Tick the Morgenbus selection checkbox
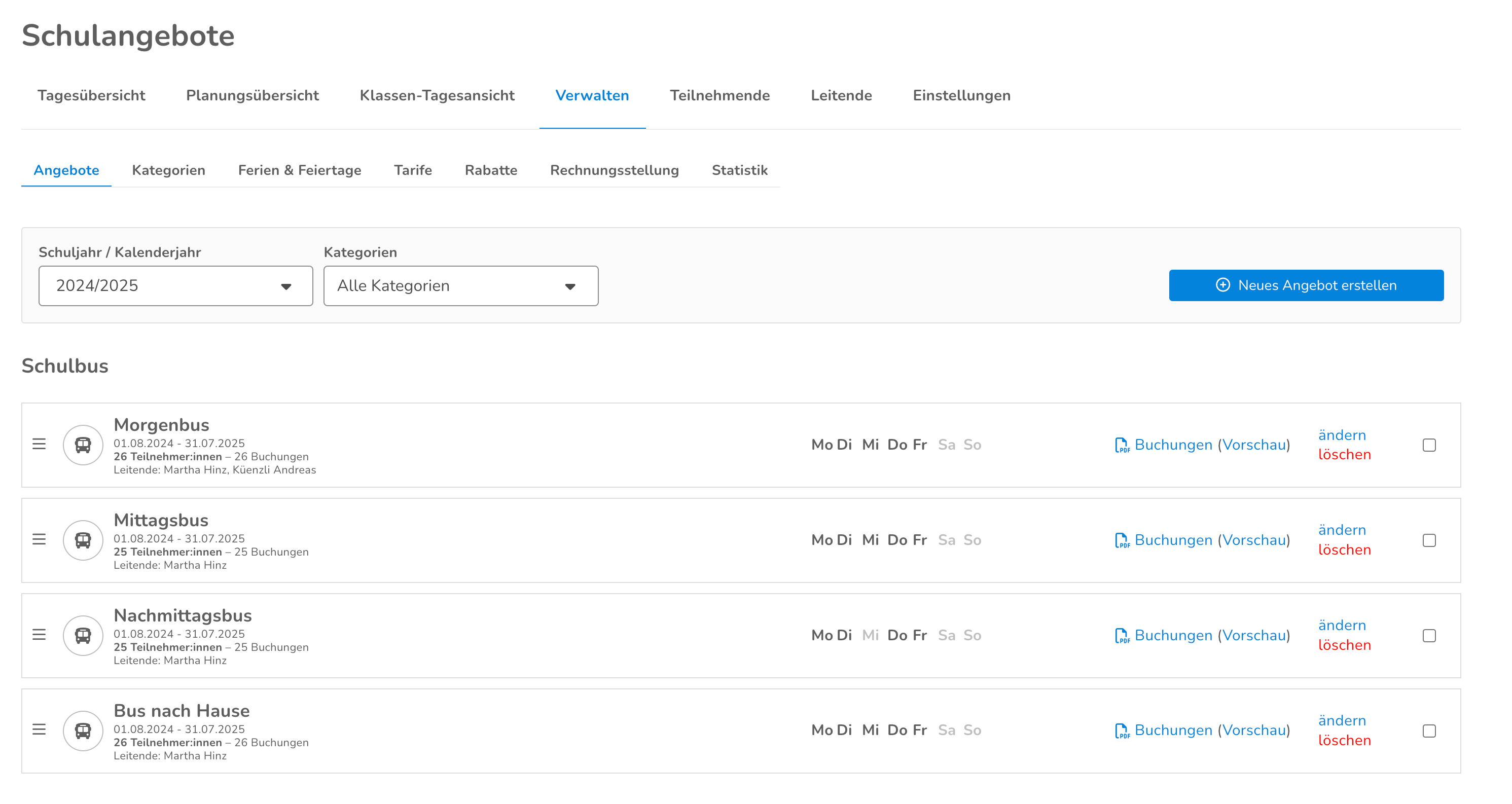Screen dimensions: 1512x804 pos(1429,446)
